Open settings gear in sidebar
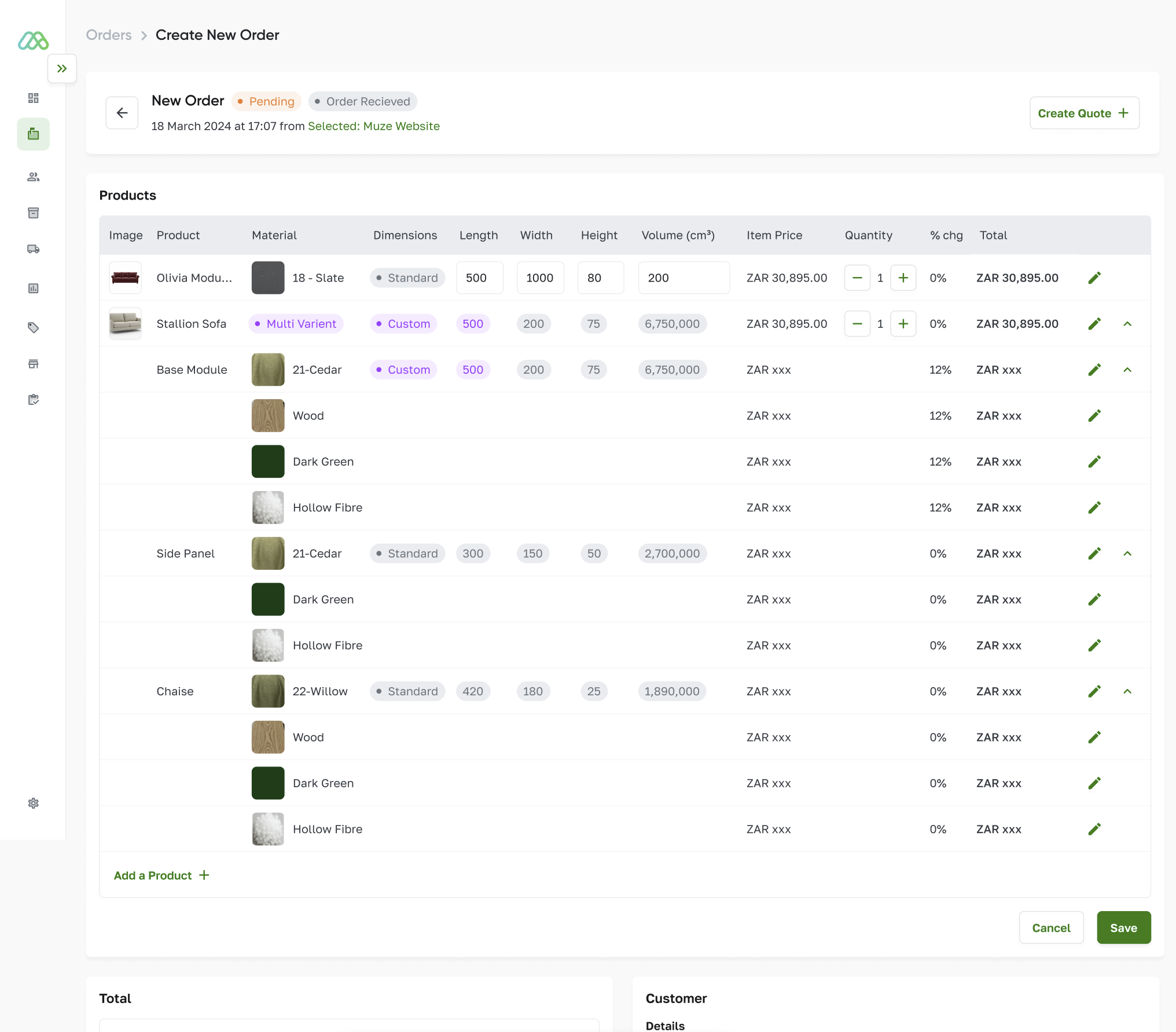 [x=34, y=803]
